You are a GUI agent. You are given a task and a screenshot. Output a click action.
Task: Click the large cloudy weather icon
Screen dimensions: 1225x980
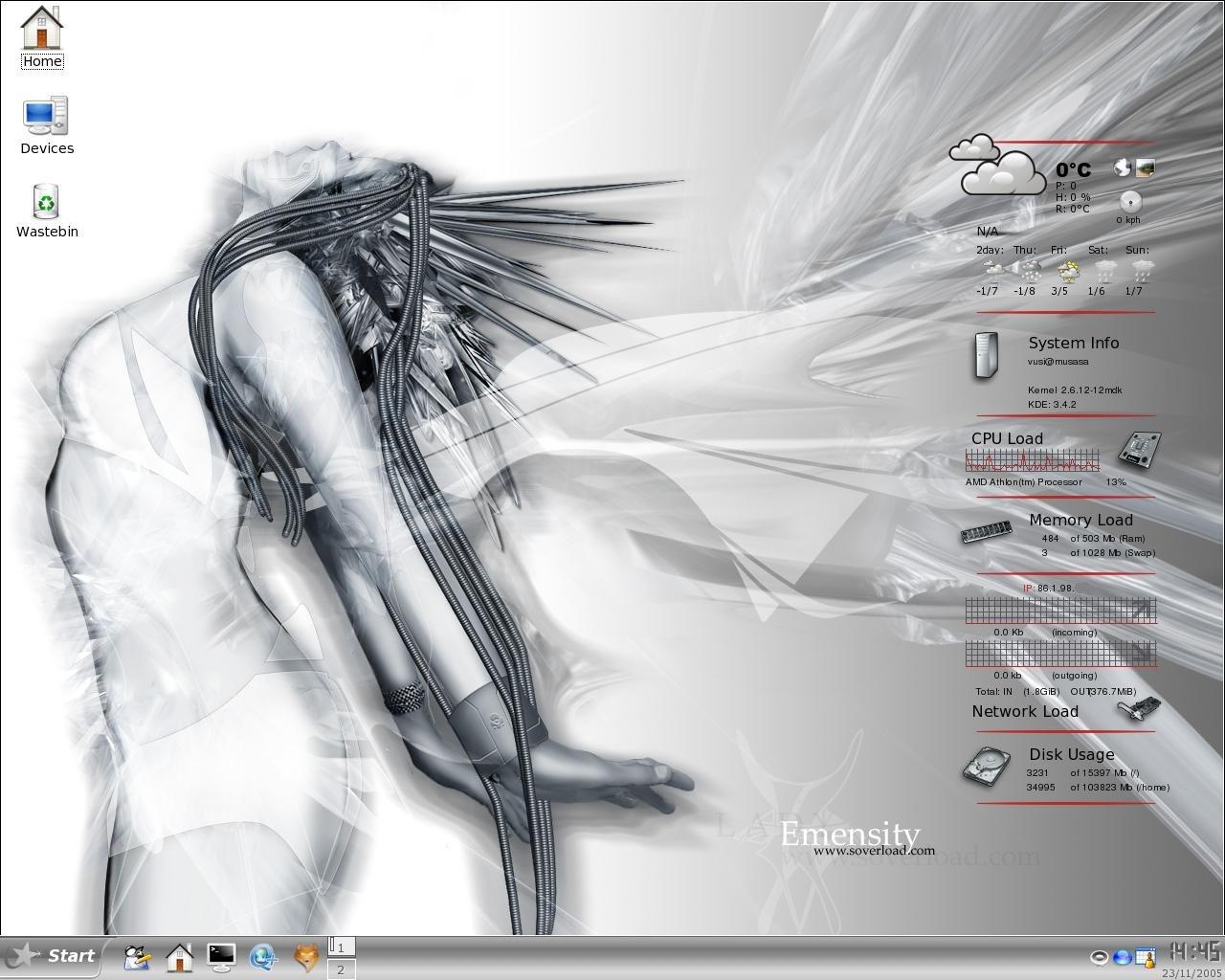point(997,165)
